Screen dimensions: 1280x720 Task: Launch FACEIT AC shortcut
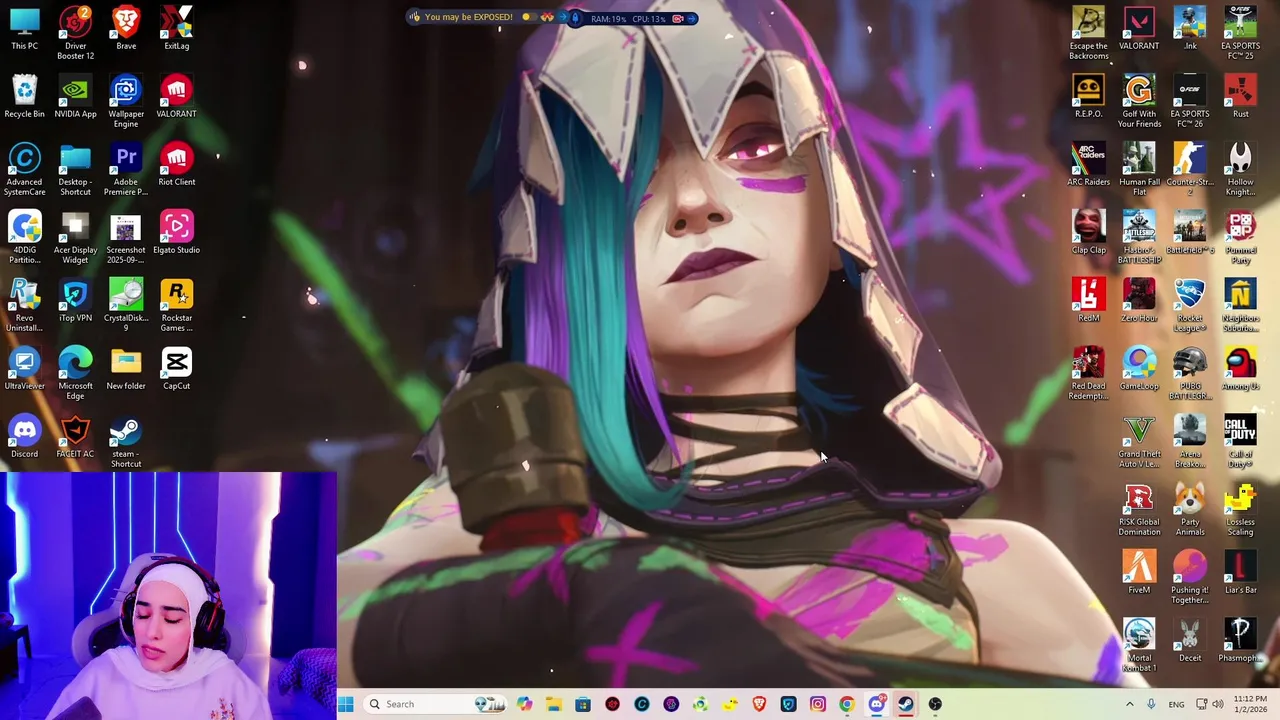coord(75,436)
